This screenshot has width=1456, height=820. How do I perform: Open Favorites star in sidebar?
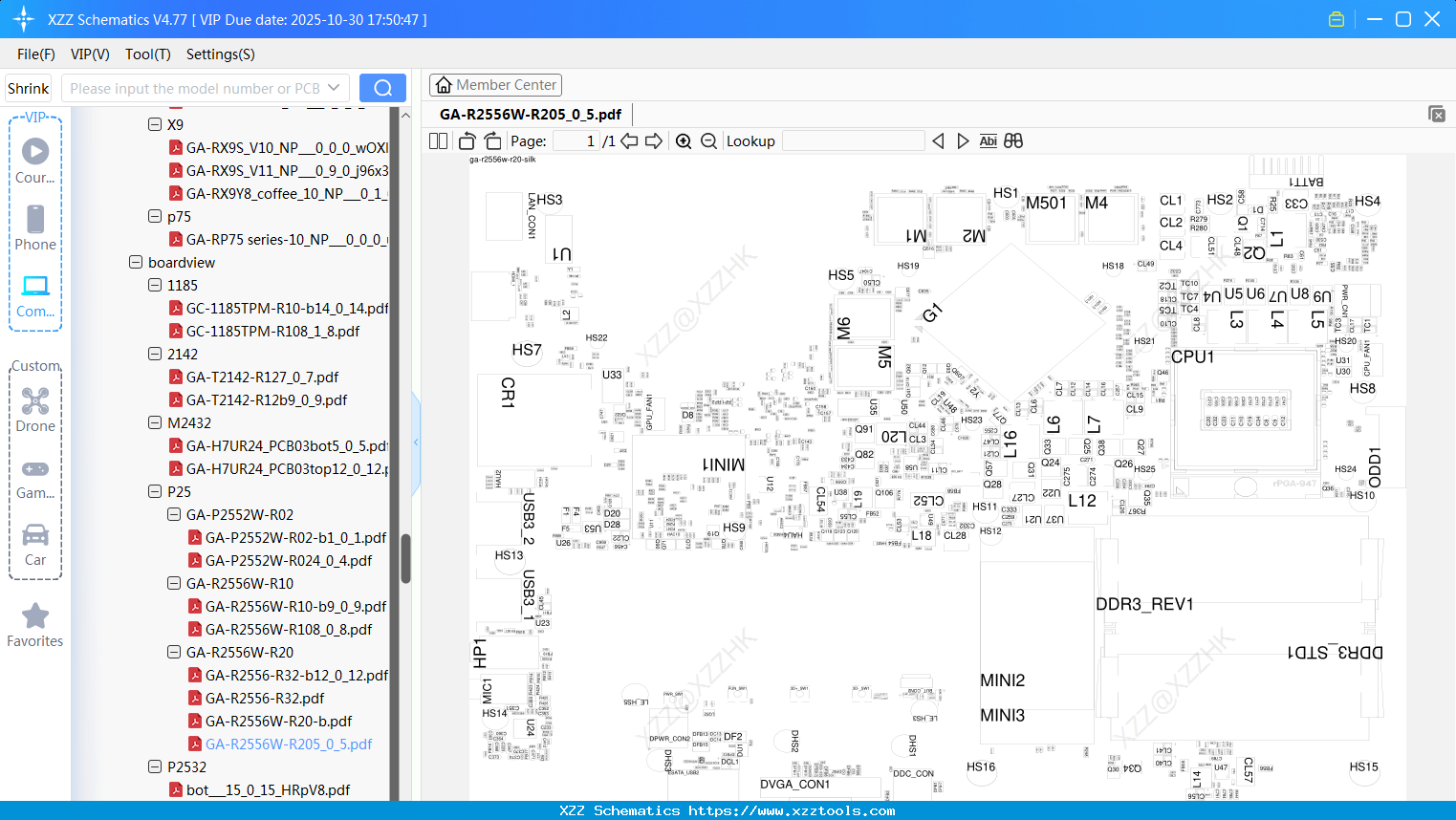35,625
